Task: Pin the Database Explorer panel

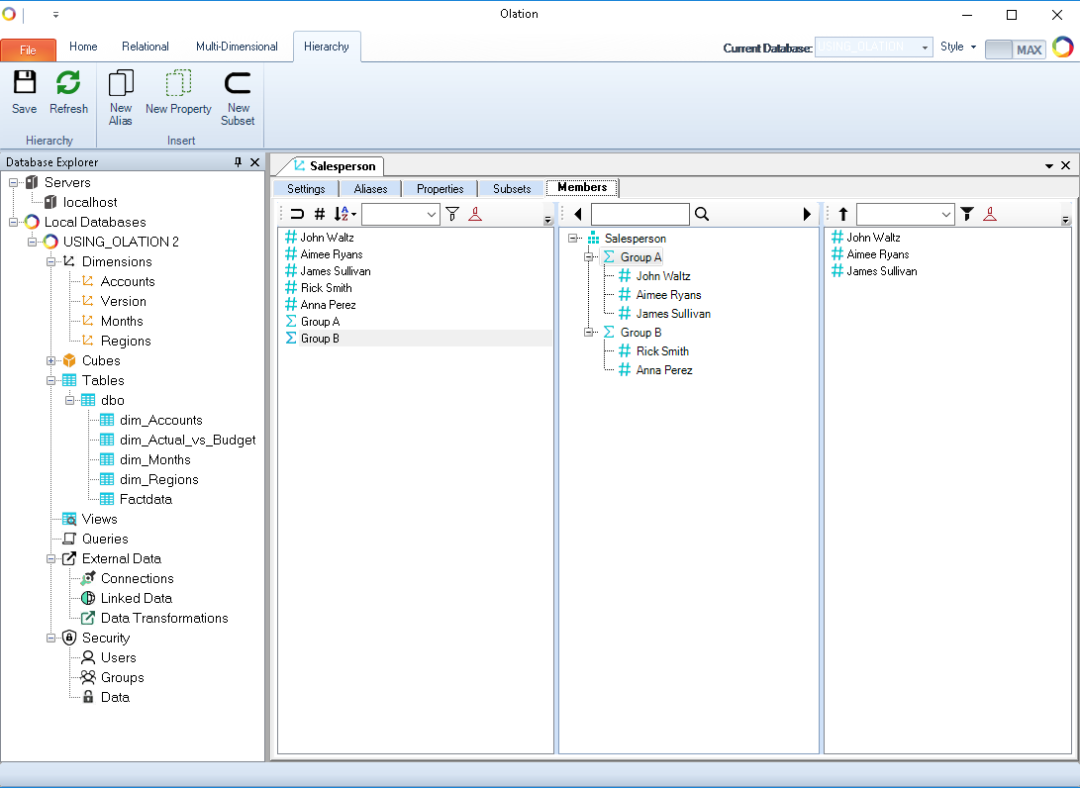Action: coord(238,162)
